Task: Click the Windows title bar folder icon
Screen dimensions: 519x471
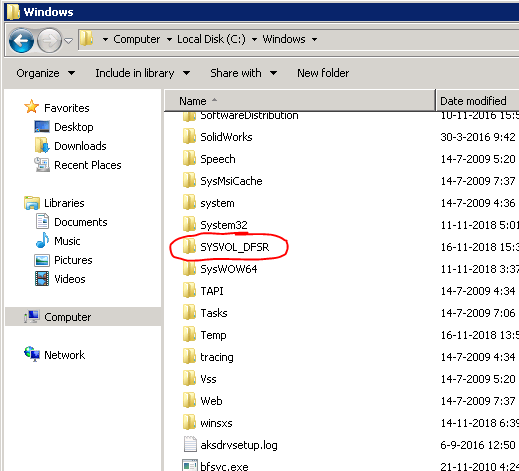Action: (x=13, y=12)
